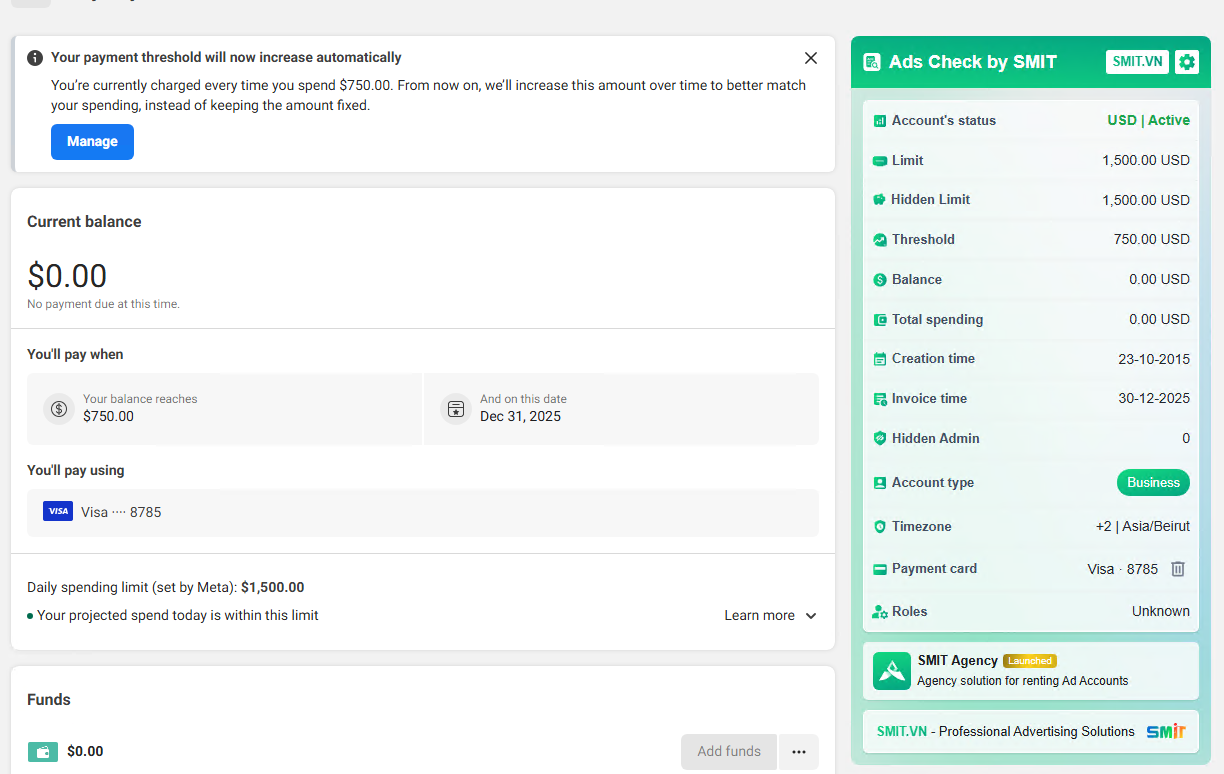The height and width of the screenshot is (774, 1224).
Task: Click the Hidden Admin shield icon
Action: click(x=880, y=439)
